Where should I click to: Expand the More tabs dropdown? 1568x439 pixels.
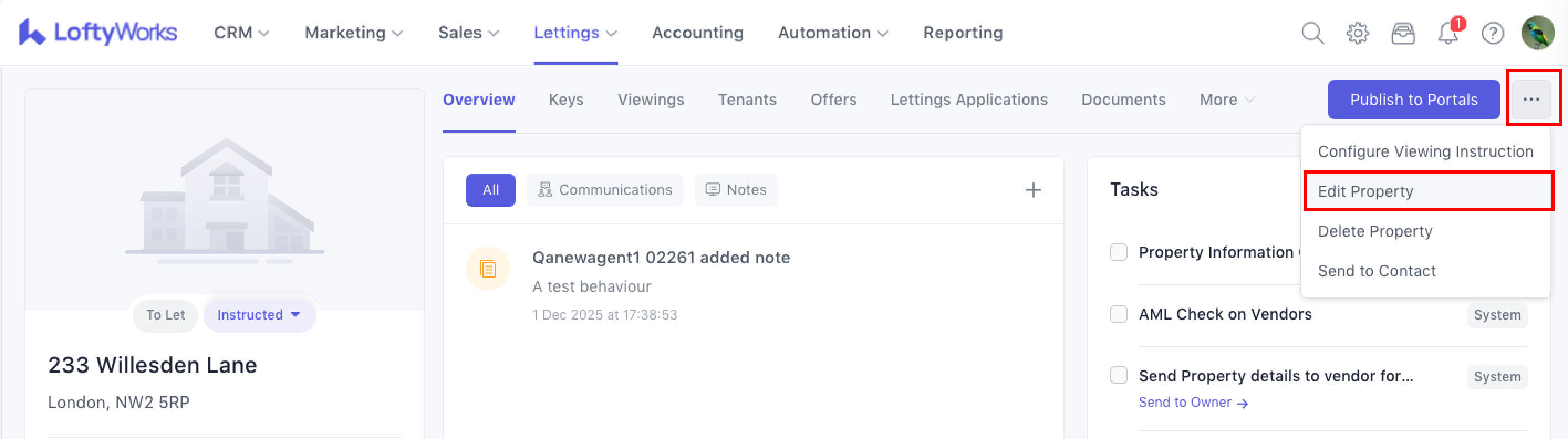(x=1227, y=100)
